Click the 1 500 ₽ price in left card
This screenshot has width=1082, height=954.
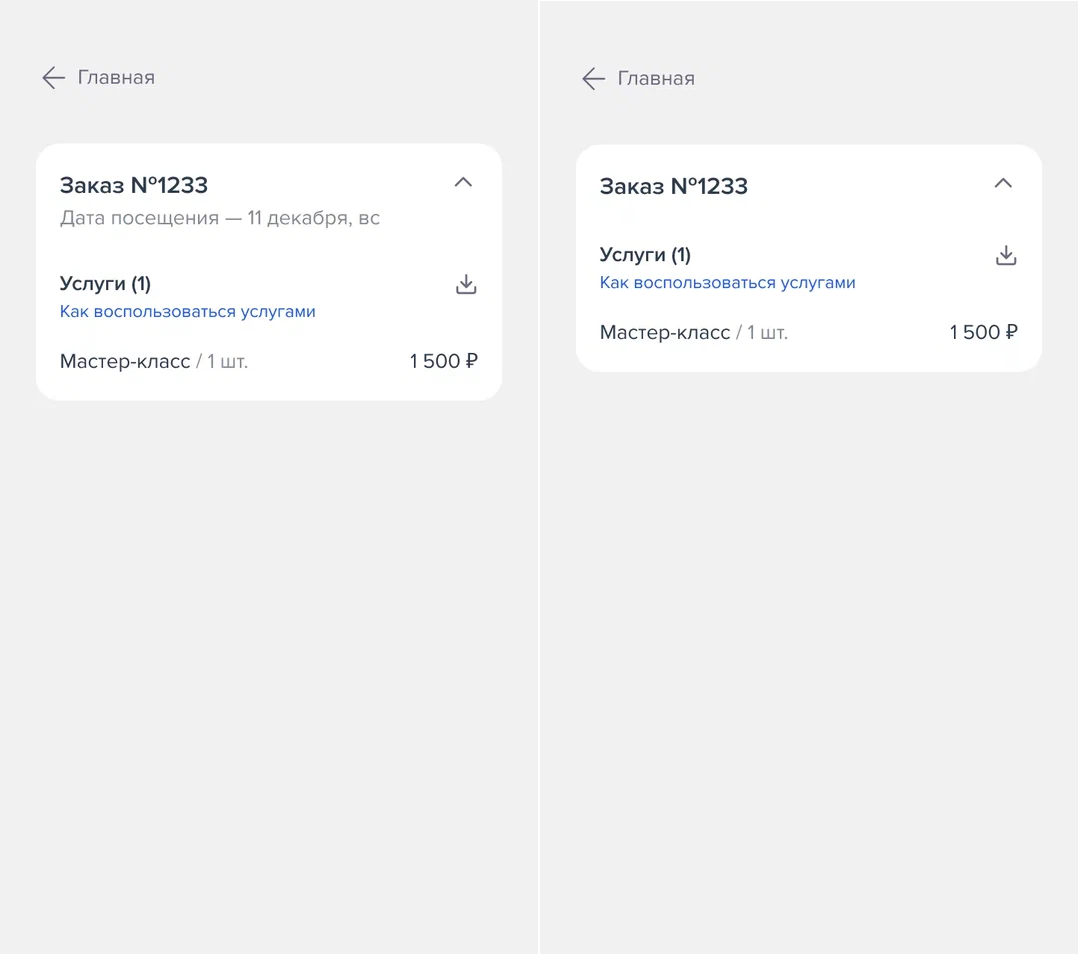(444, 361)
